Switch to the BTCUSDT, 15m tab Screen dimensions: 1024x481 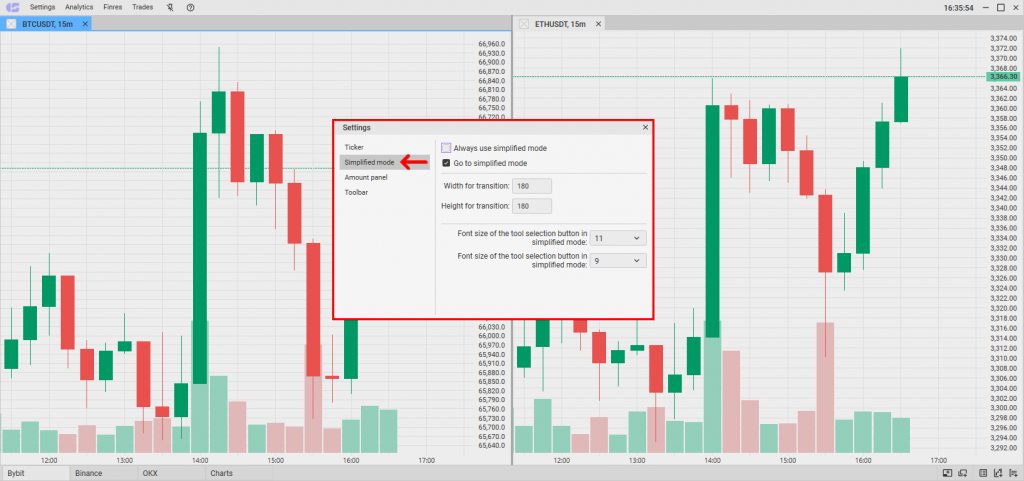pyautogui.click(x=47, y=24)
